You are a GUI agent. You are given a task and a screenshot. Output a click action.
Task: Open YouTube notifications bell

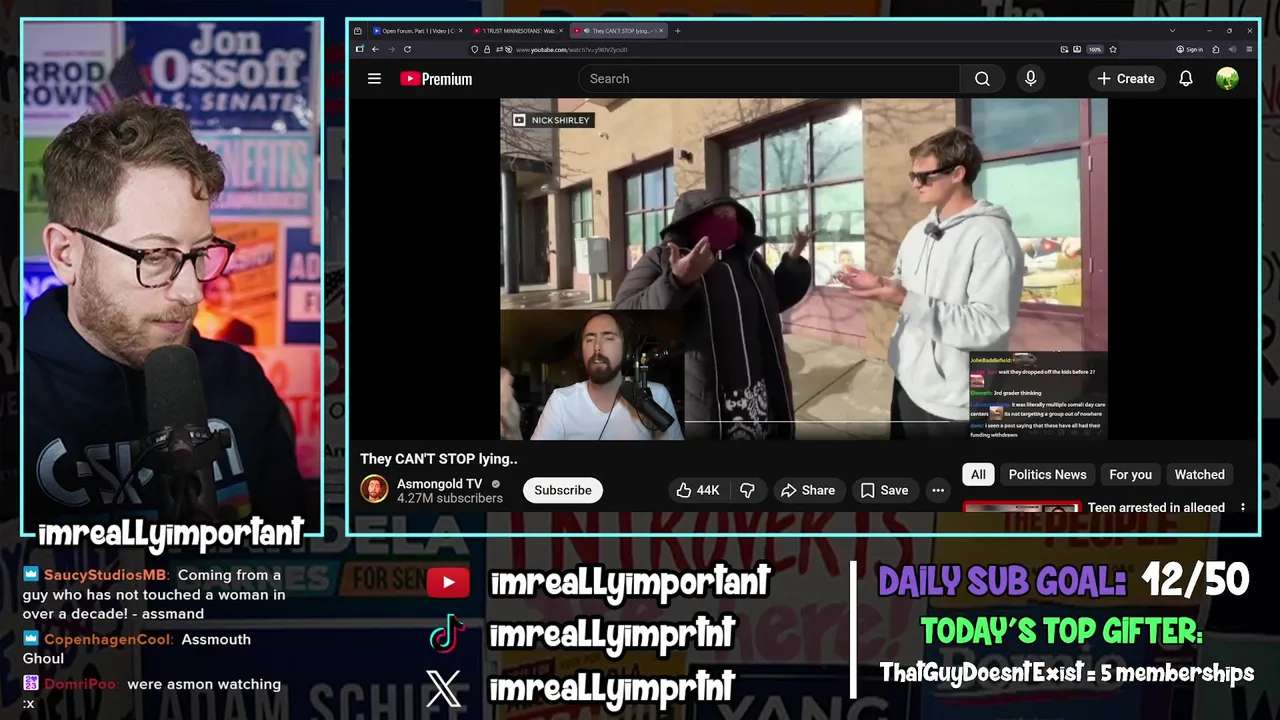1186,78
